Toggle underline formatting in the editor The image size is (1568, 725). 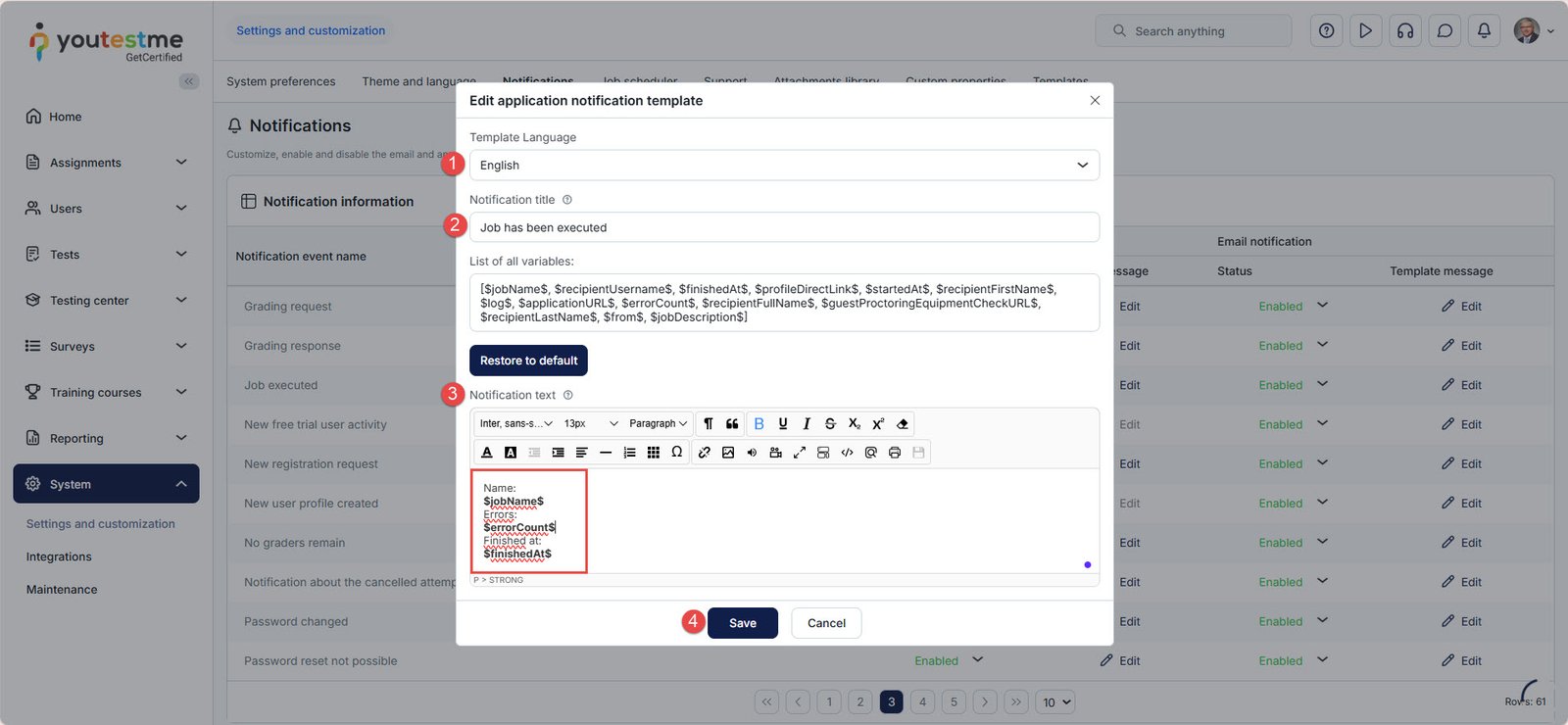[x=783, y=424]
